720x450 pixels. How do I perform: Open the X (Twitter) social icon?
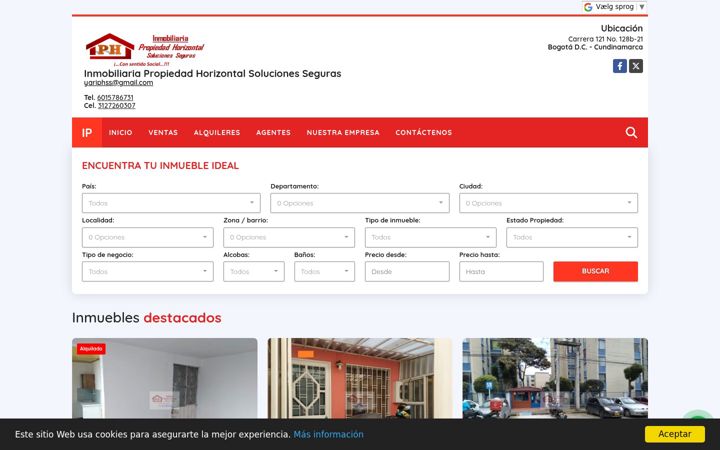(x=636, y=66)
